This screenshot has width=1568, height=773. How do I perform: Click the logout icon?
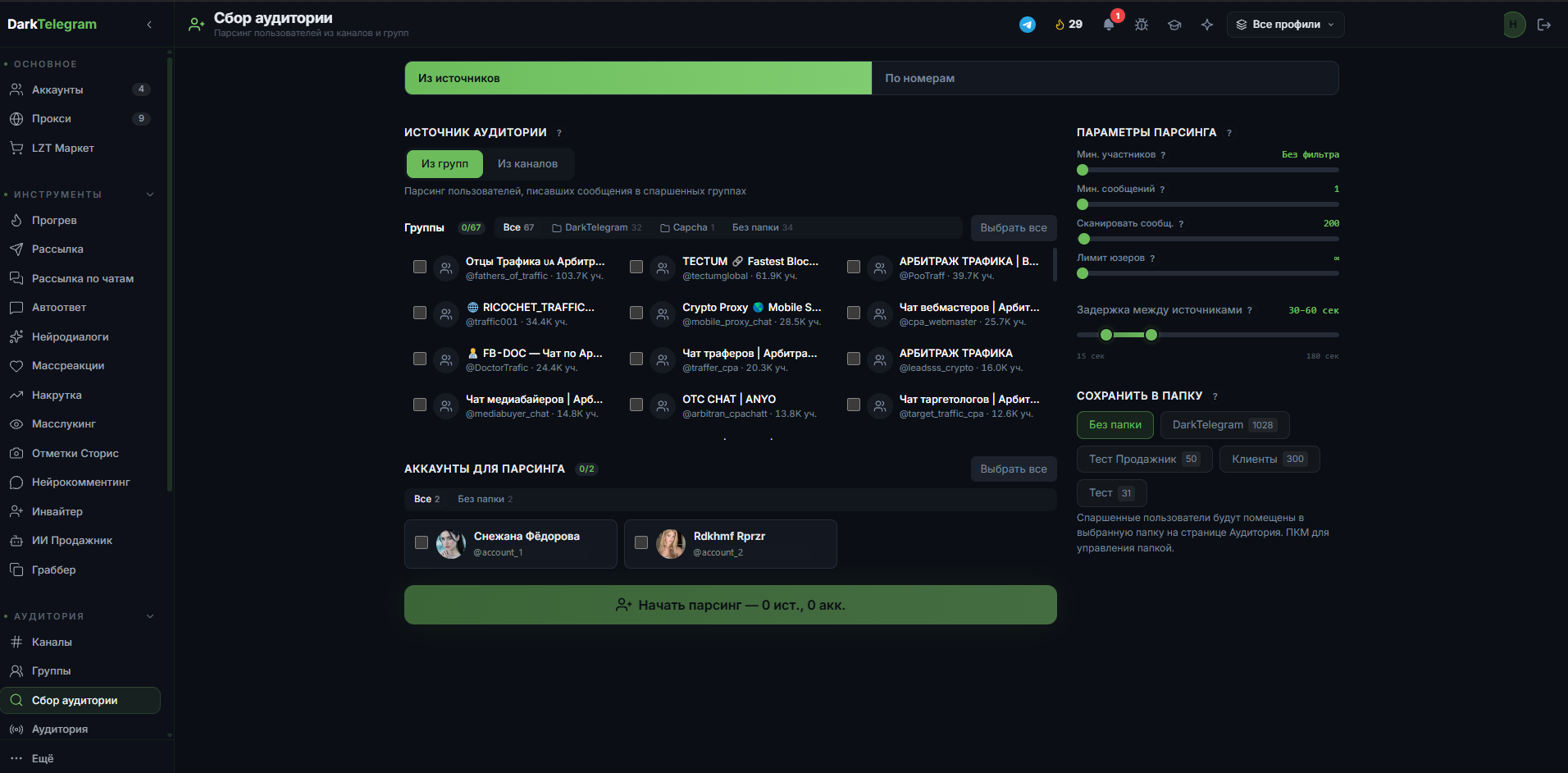(1544, 25)
